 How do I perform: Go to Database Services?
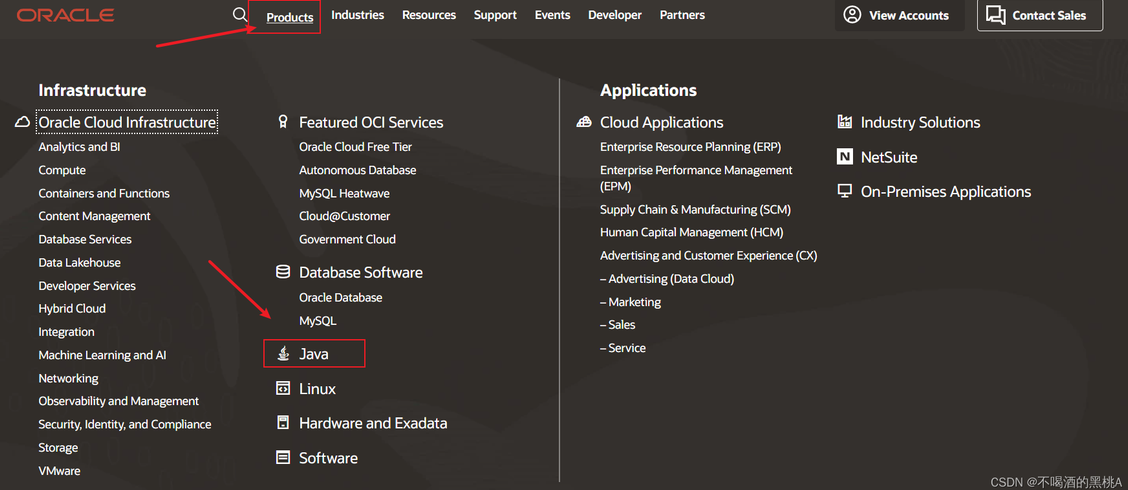tap(85, 239)
